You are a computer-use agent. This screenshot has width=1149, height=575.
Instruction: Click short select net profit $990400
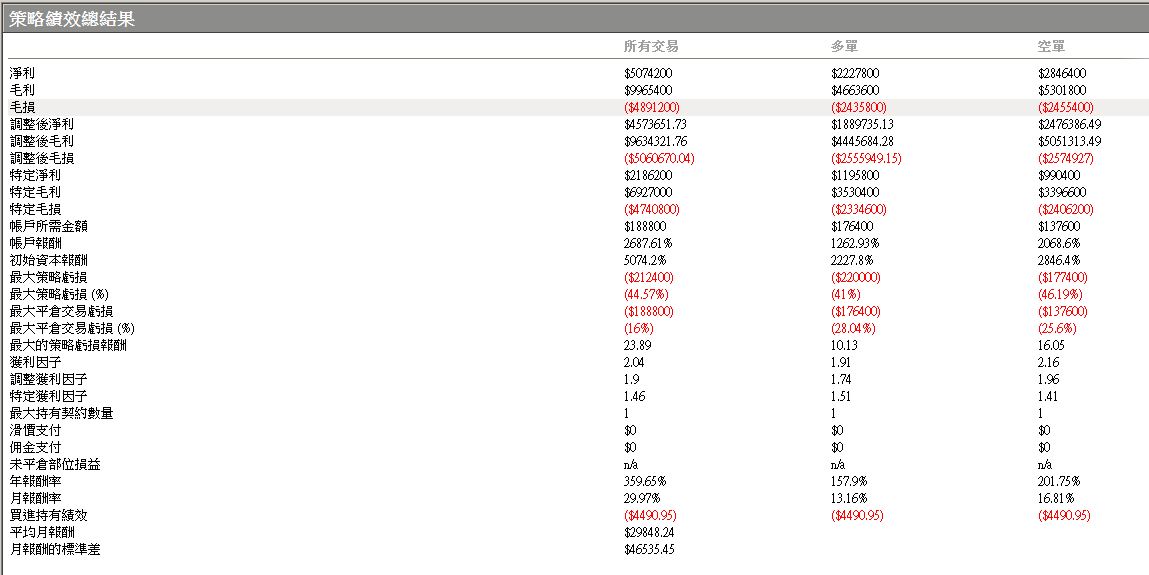[1059, 175]
